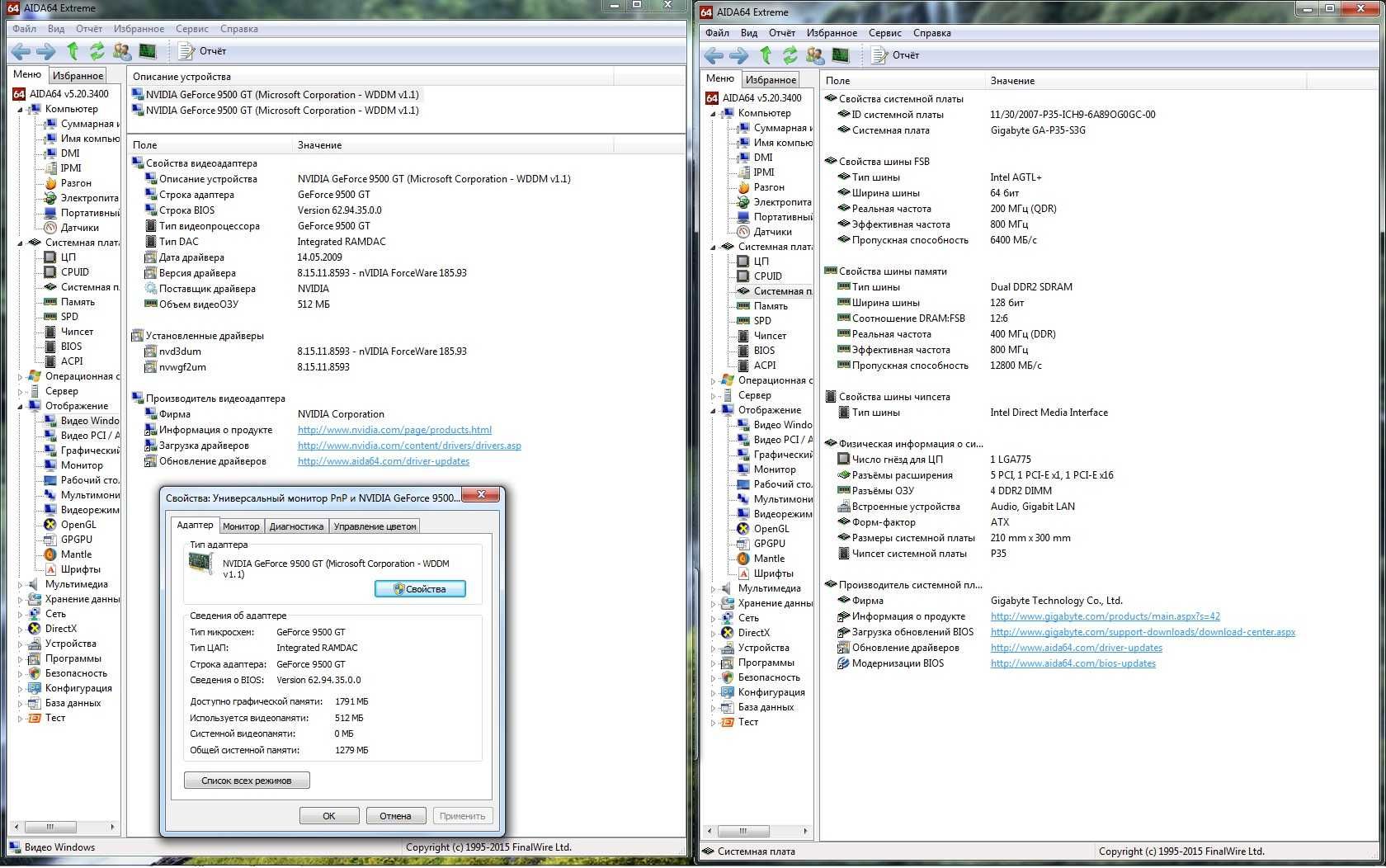The height and width of the screenshot is (868, 1386).
Task: Select SPD in right window tree
Action: click(762, 321)
